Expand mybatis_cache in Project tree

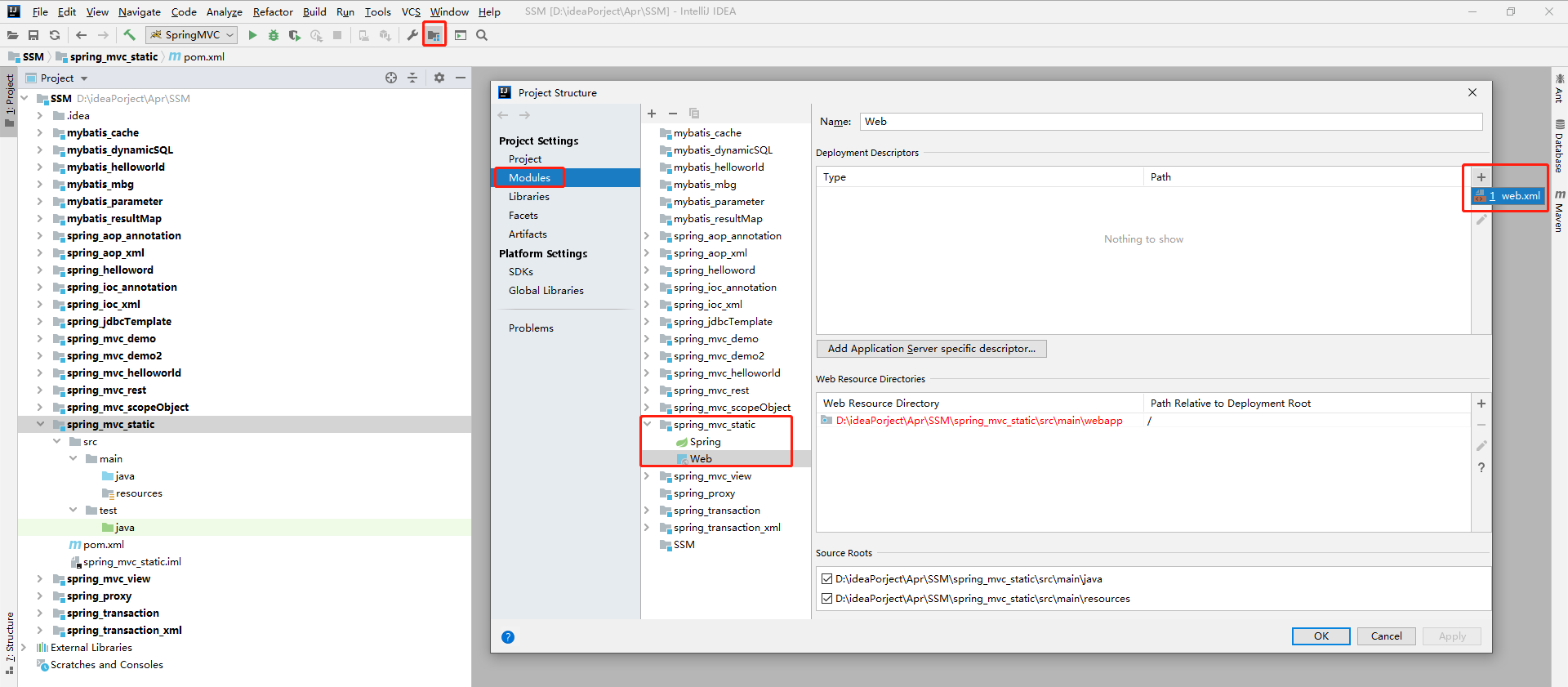(39, 132)
